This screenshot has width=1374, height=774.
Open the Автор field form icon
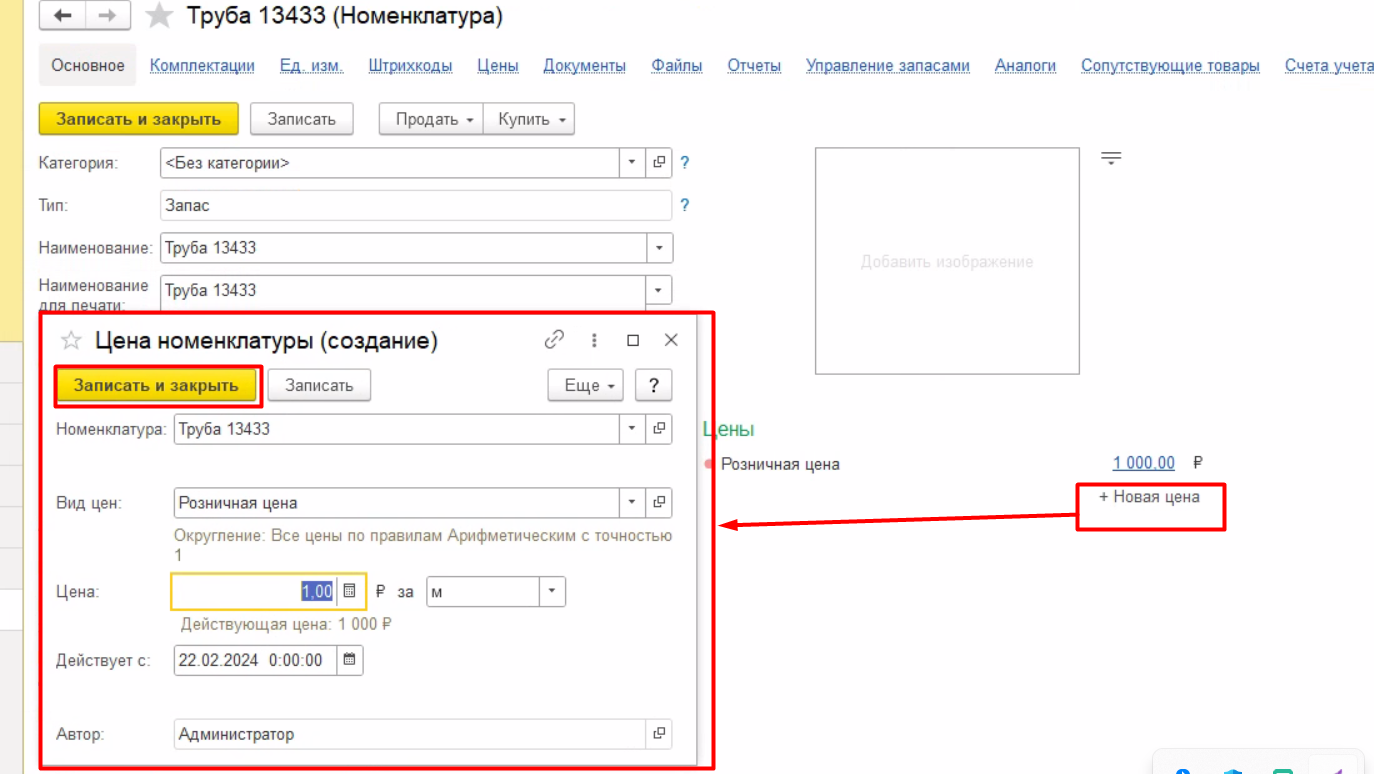click(659, 734)
